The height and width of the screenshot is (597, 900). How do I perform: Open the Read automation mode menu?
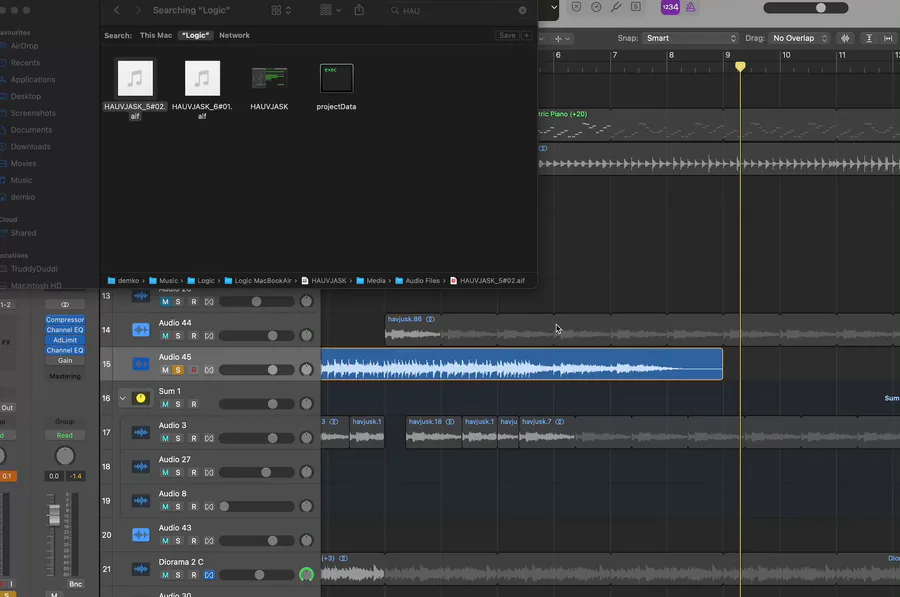(x=65, y=435)
